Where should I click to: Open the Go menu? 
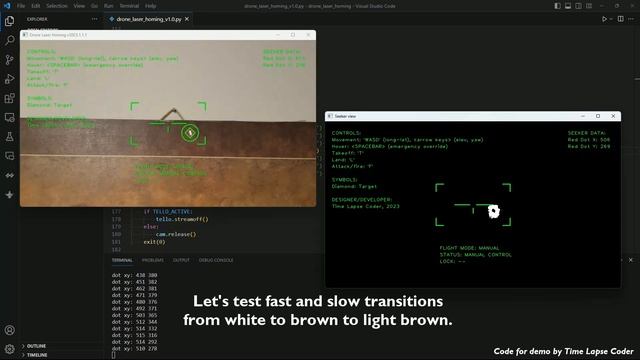tap(94, 6)
